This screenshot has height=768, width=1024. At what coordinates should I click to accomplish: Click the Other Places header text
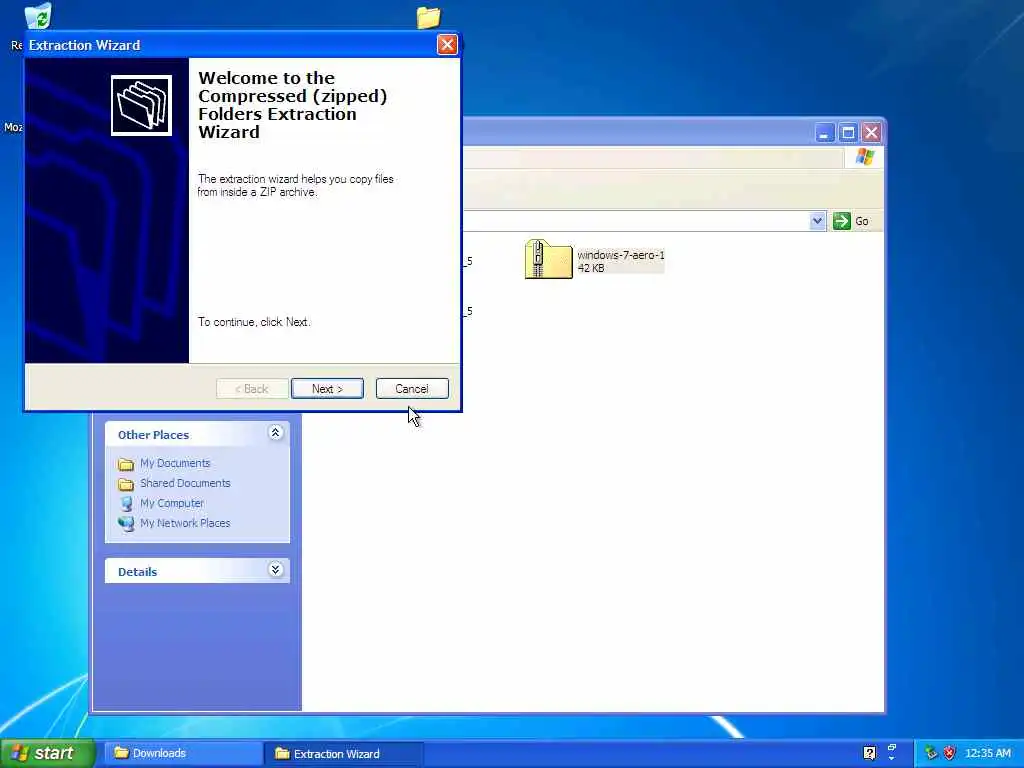[x=153, y=435]
